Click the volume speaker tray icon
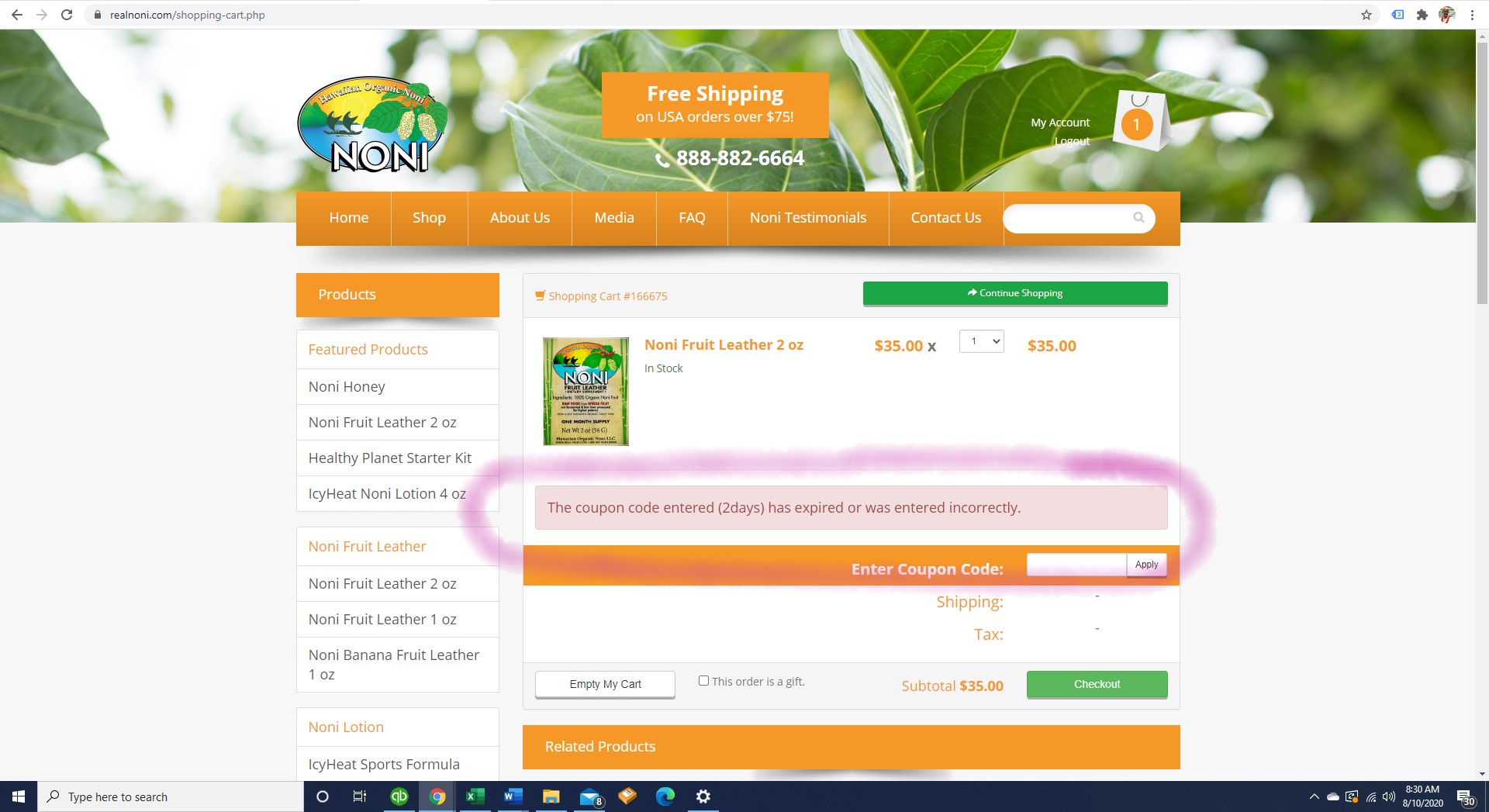Viewport: 1489px width, 812px height. pyautogui.click(x=1389, y=796)
